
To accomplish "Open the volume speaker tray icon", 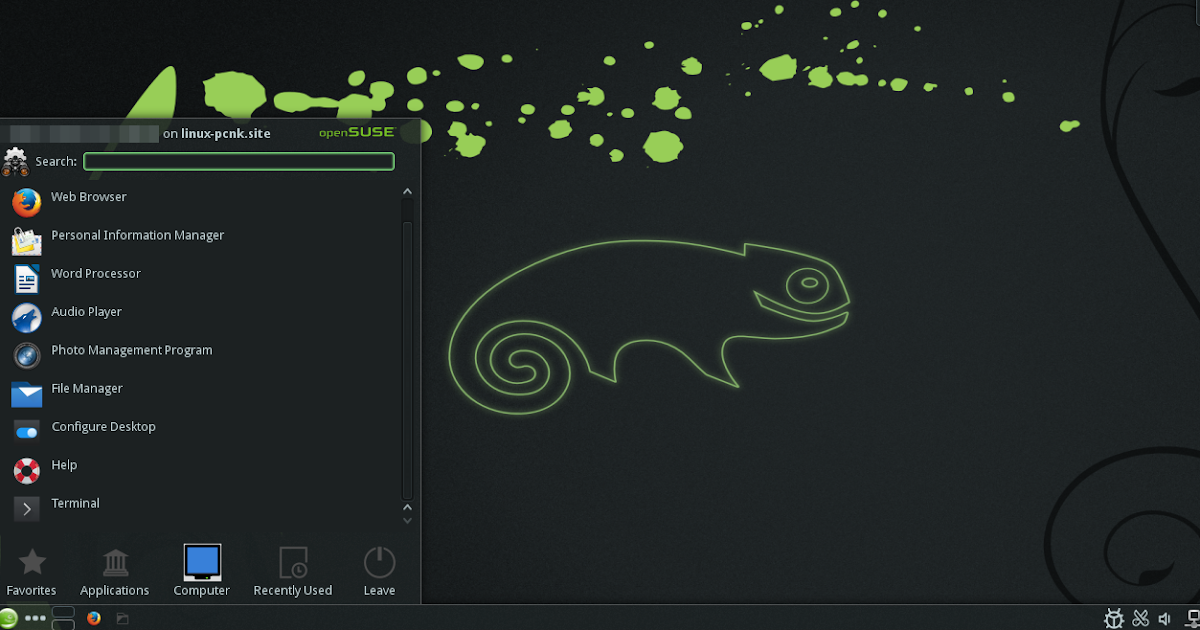I will coord(1165,618).
